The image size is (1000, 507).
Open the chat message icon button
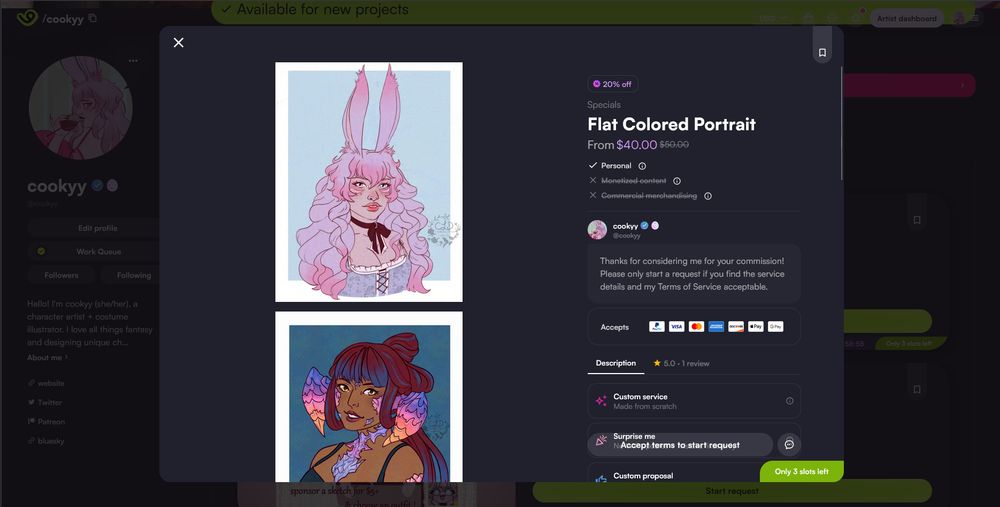click(789, 445)
